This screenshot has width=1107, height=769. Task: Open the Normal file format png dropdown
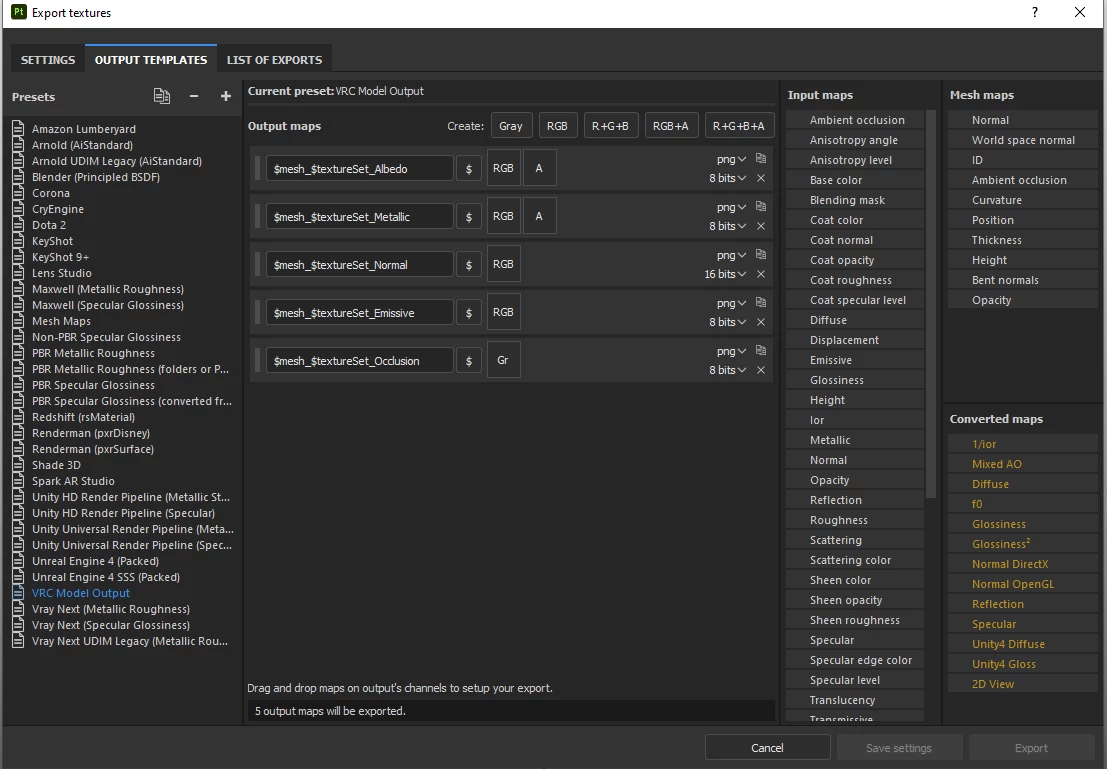pyautogui.click(x=731, y=255)
